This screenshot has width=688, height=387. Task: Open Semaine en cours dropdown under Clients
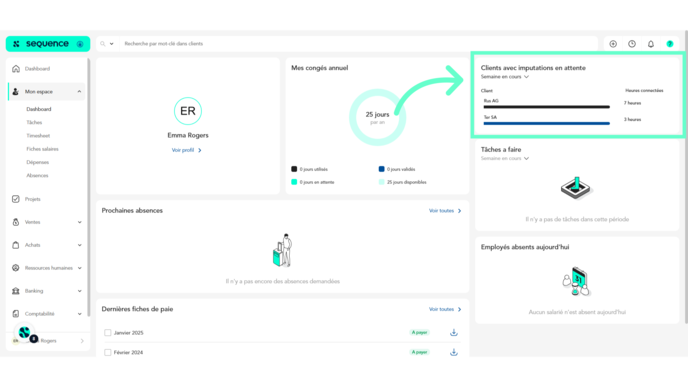505,77
